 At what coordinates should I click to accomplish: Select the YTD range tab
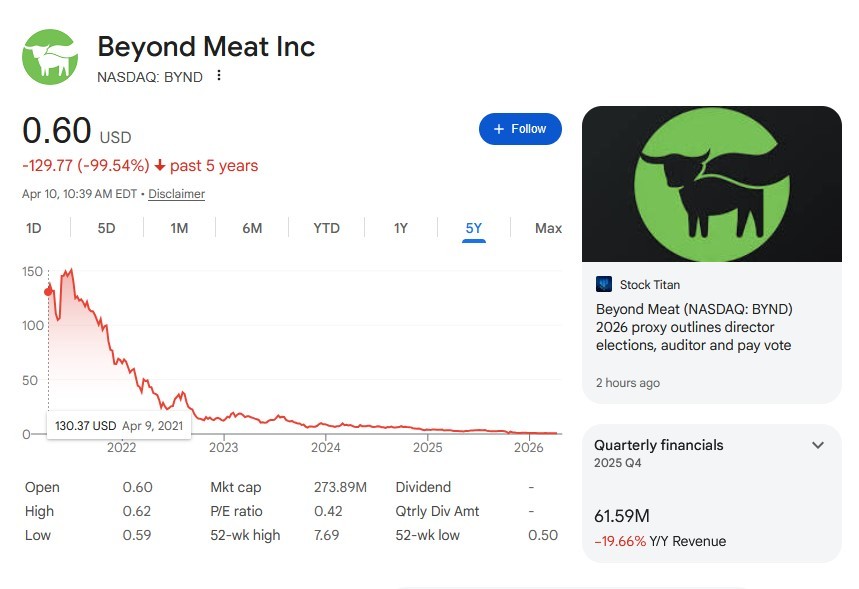click(x=325, y=228)
